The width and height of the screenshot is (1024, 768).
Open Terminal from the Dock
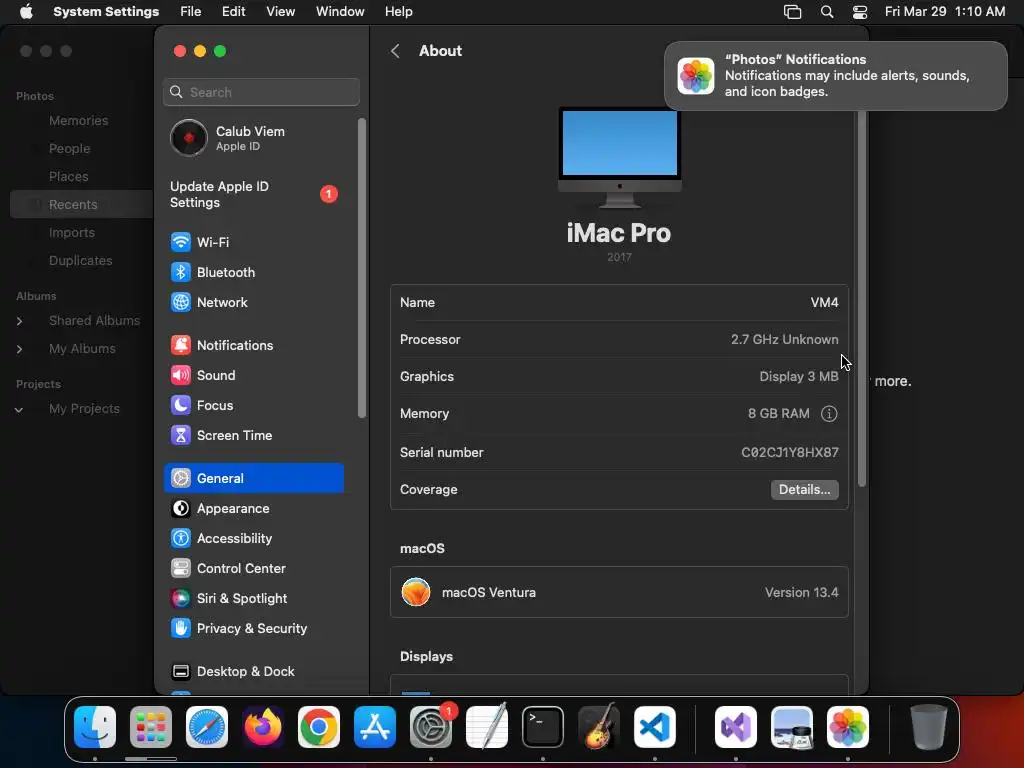click(543, 727)
